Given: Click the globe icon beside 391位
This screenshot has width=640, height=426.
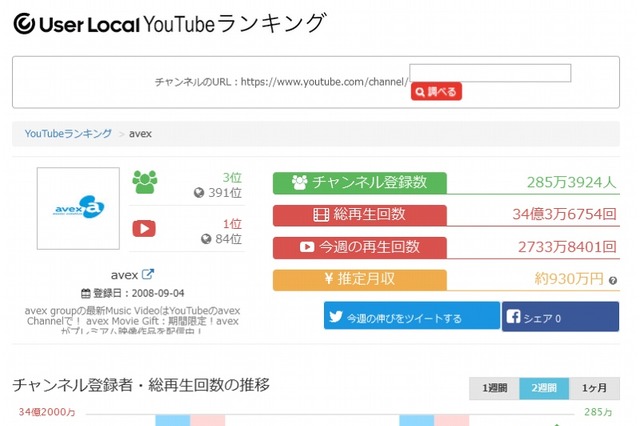Looking at the screenshot, I should tap(199, 193).
